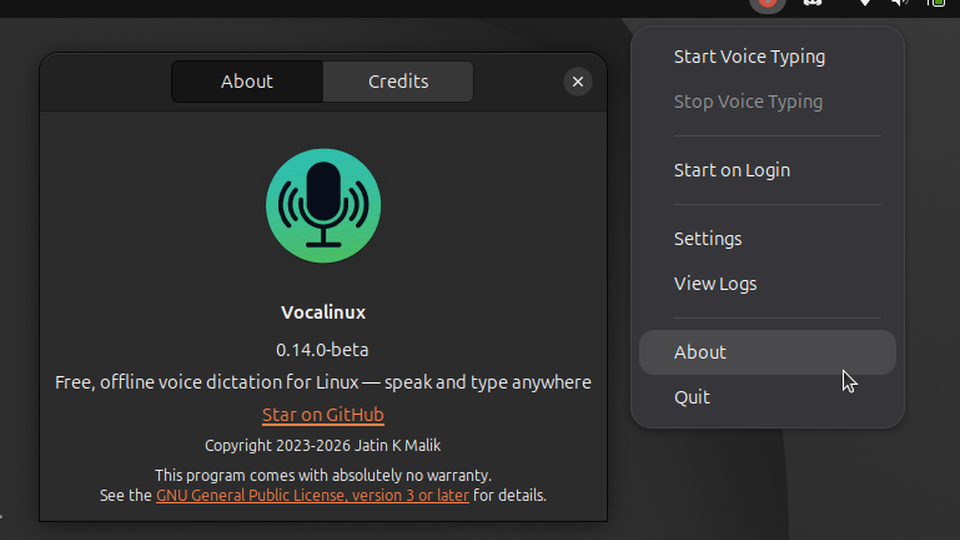Open View Logs from the menu
The image size is (960, 540).
point(767,284)
